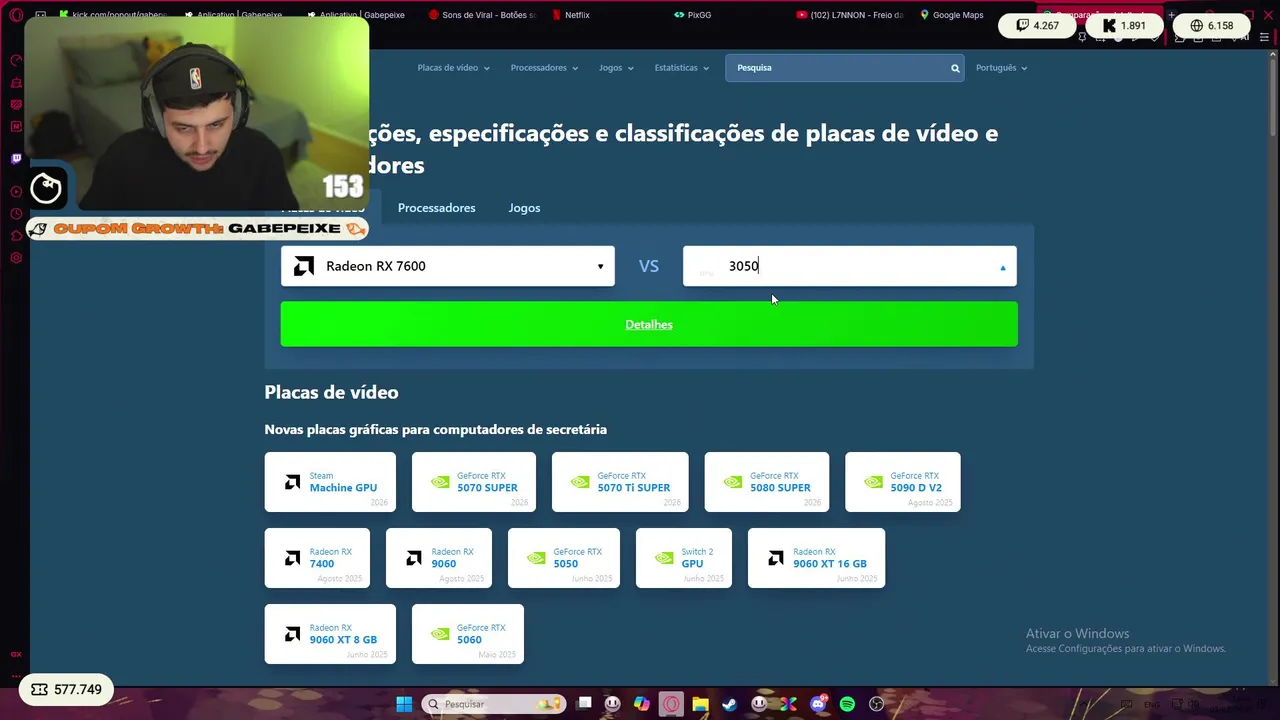Viewport: 1280px width, 720px height.
Task: Open the sidebar settings gear icon
Action: pyautogui.click(x=16, y=258)
